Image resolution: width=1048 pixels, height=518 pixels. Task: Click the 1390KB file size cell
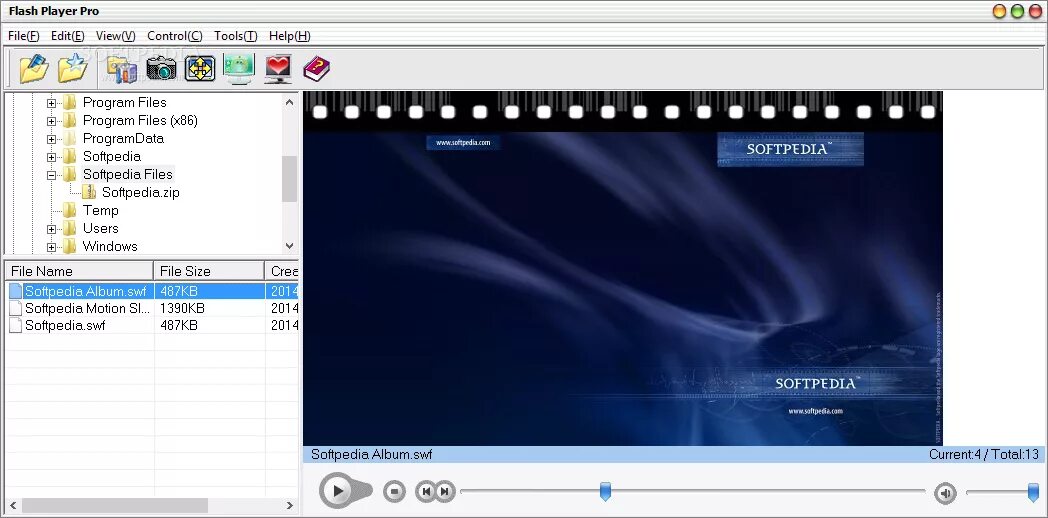(182, 308)
